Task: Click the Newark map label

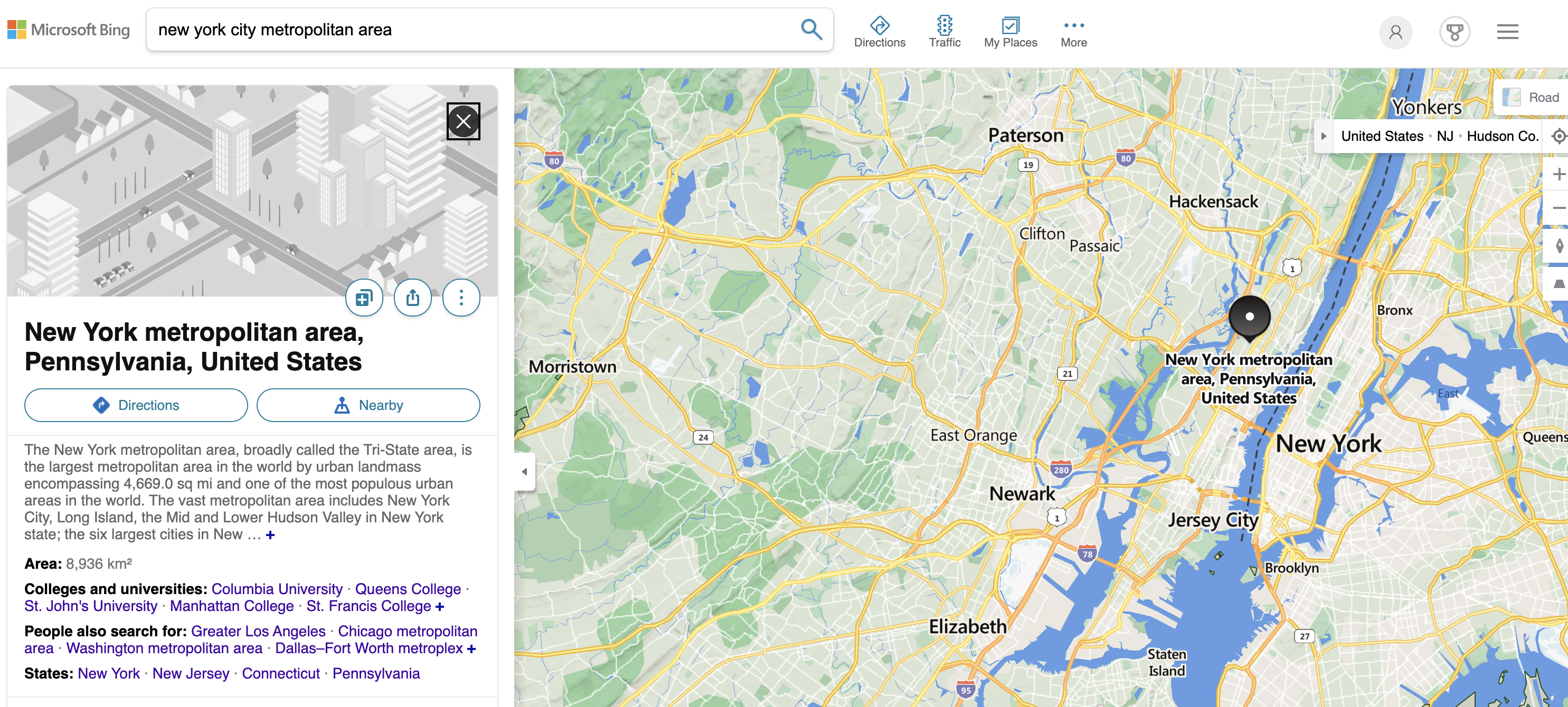Action: coord(1022,493)
